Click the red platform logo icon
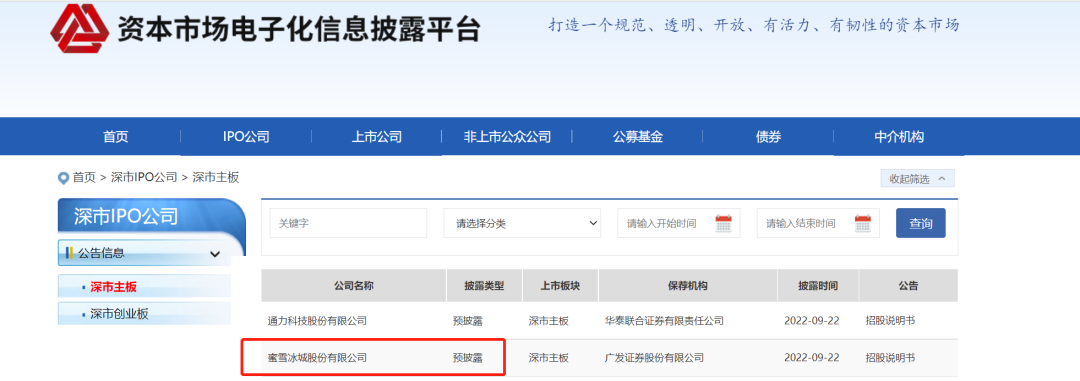Viewport: 1080px width, 381px height. 79,28
